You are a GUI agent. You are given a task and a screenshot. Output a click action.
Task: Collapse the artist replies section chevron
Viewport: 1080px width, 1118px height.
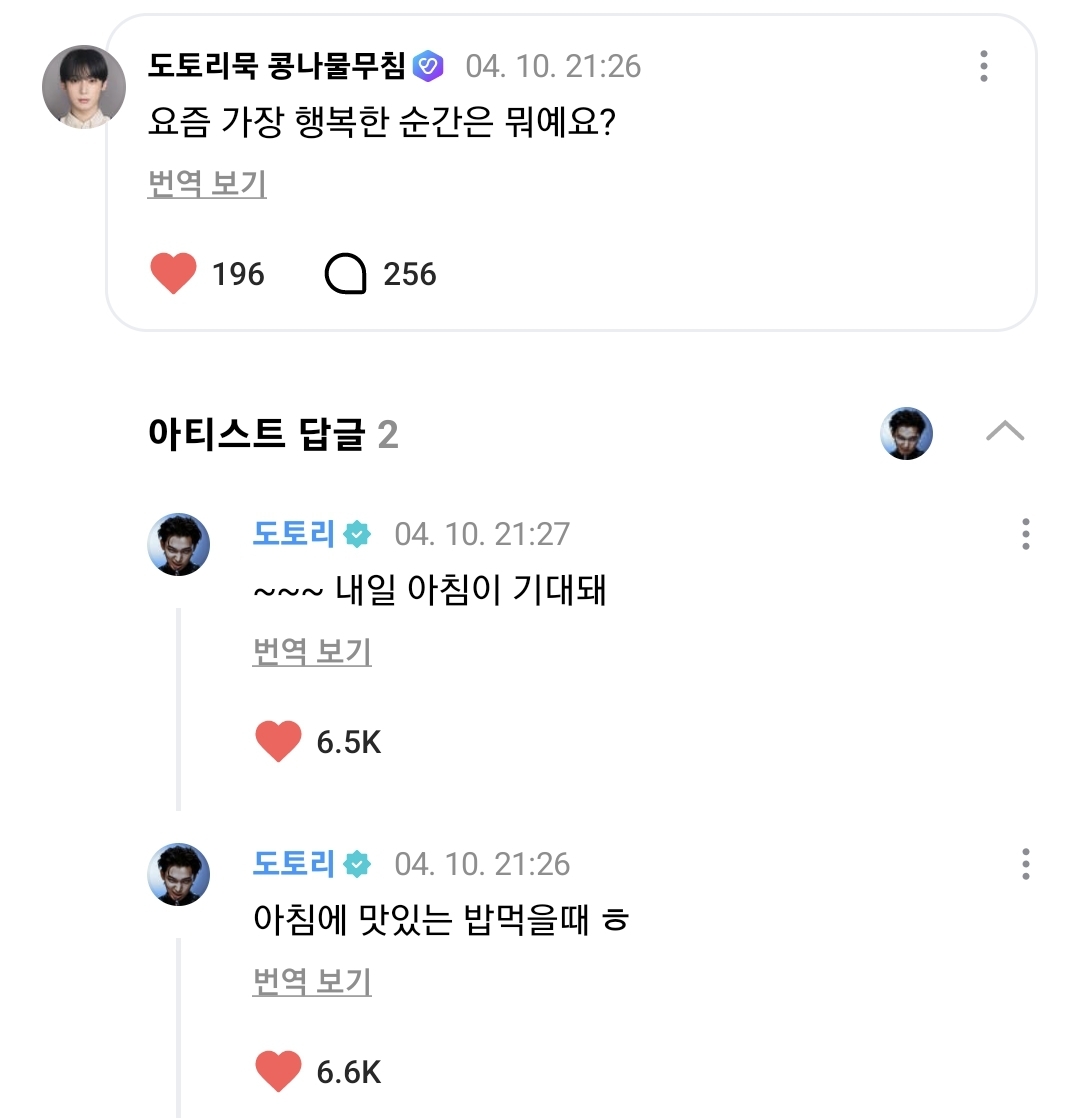pos(1005,431)
